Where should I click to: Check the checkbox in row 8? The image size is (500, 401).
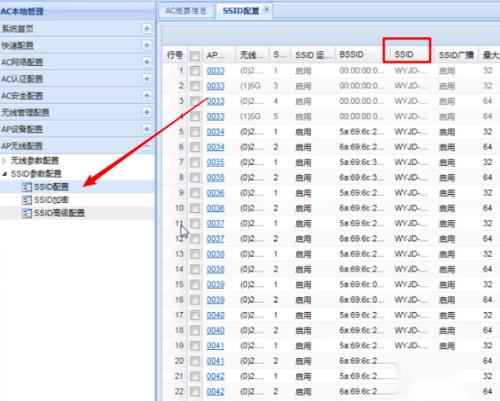pyautogui.click(x=195, y=178)
